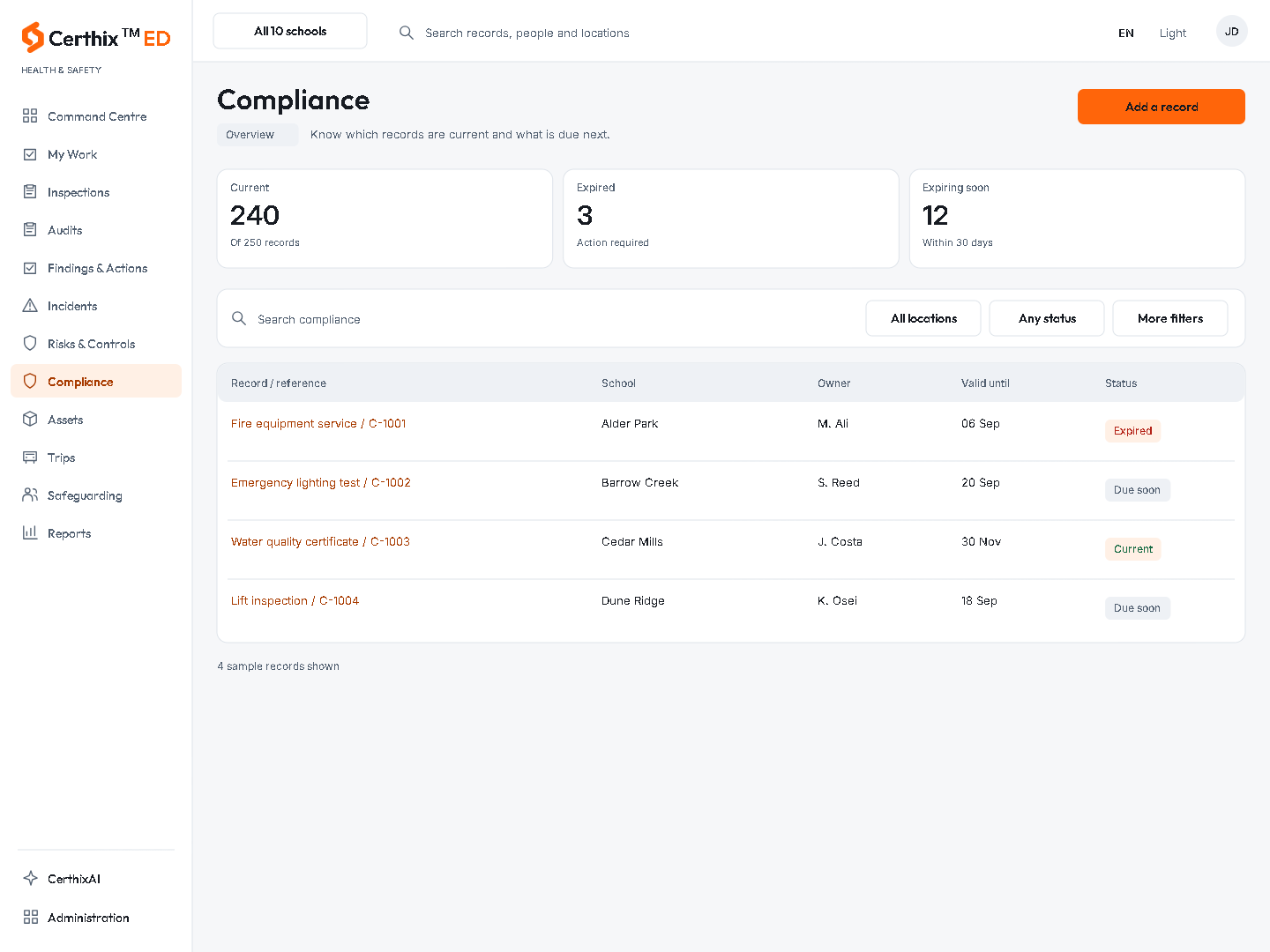Toggle the Light theme switch
Screen dimensions: 1270x952
(x=1173, y=33)
